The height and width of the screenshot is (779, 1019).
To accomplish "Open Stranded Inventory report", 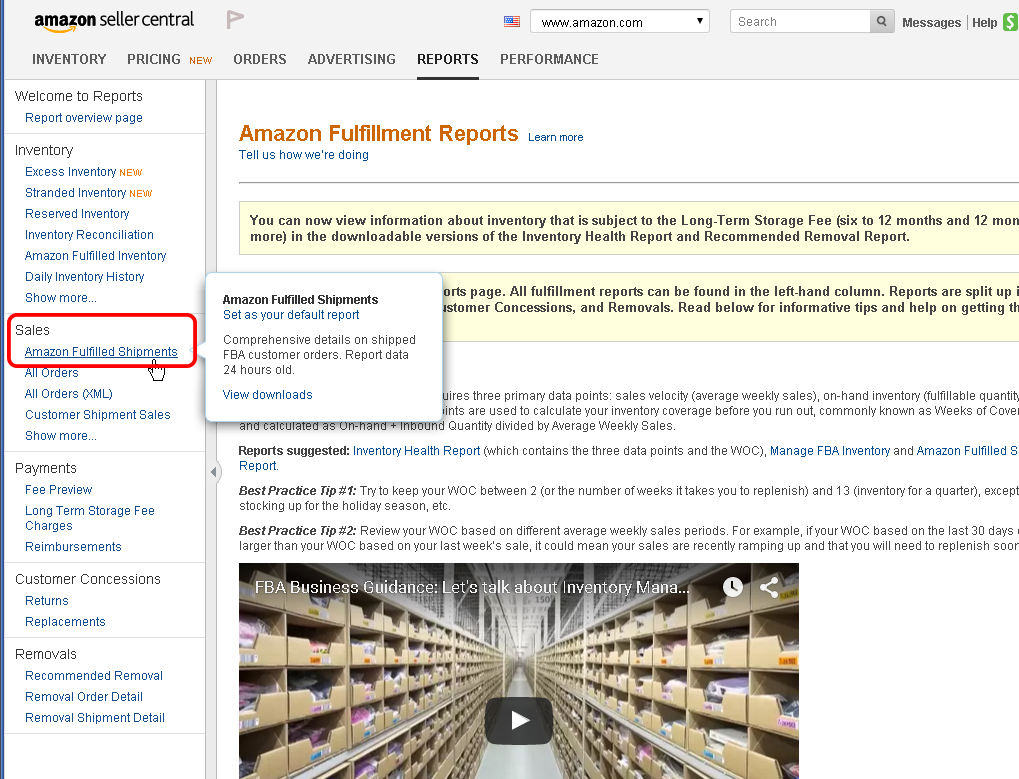I will [75, 193].
